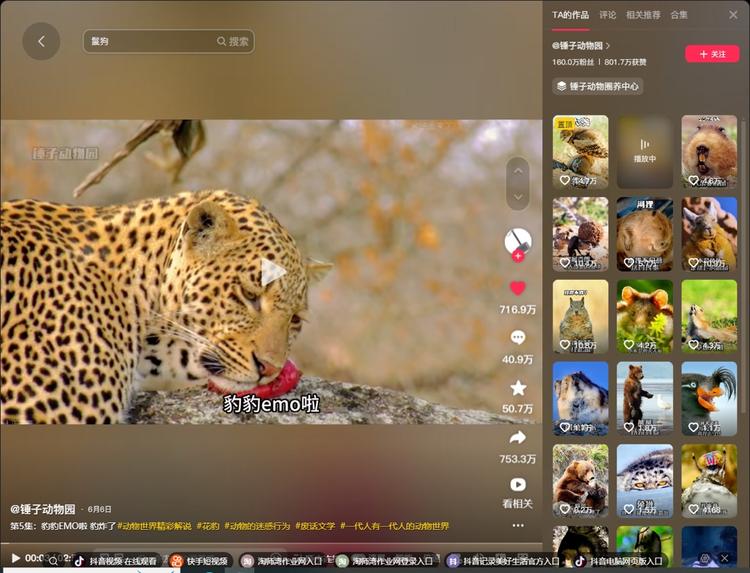
Task: Click the back arrow button
Action: click(x=41, y=41)
